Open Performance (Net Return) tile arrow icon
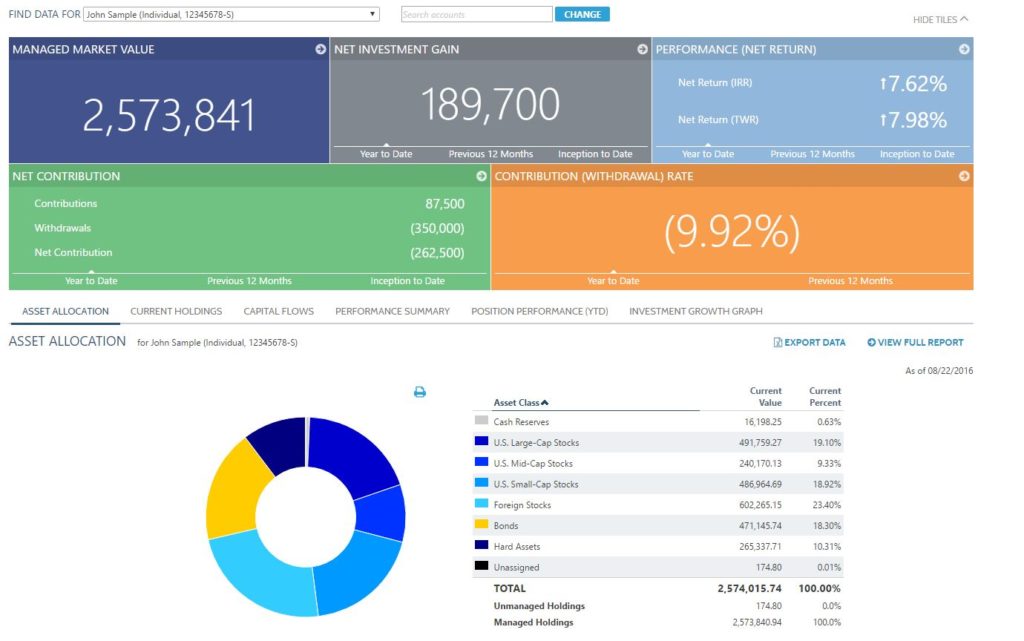Screen dimensions: 1024x641 click(x=964, y=49)
